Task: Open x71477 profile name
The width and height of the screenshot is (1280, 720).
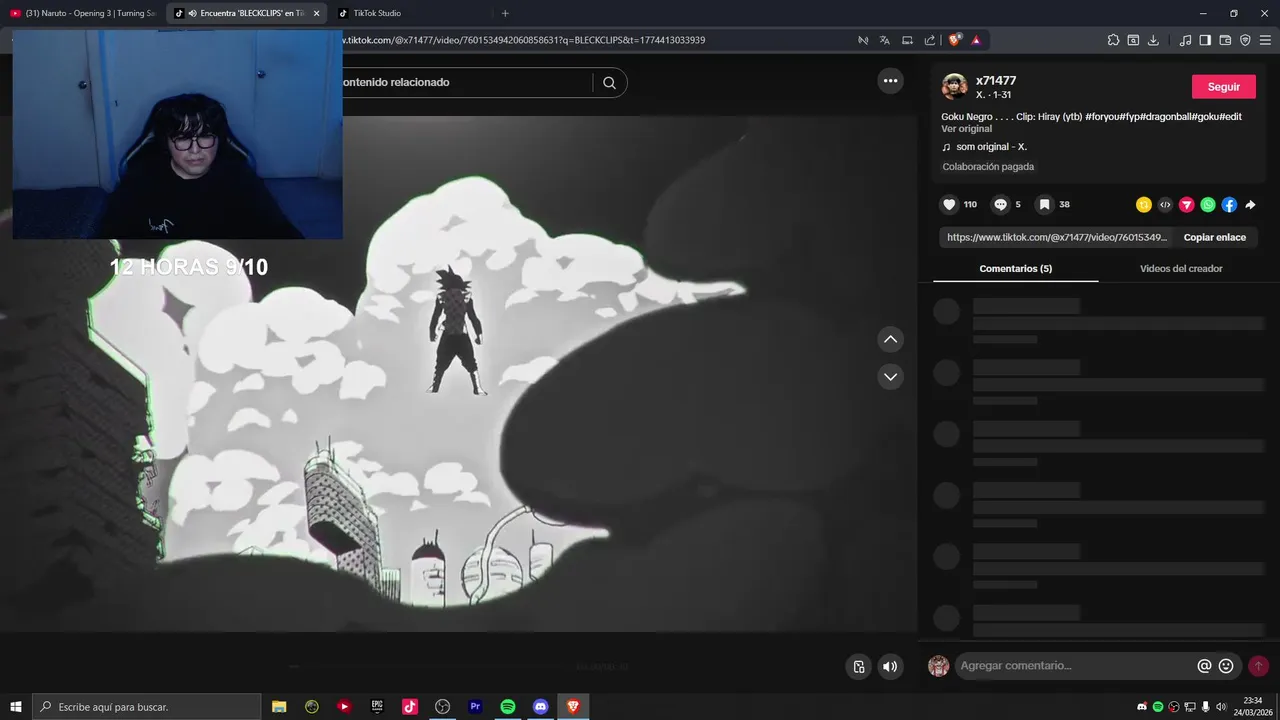Action: pyautogui.click(x=996, y=81)
